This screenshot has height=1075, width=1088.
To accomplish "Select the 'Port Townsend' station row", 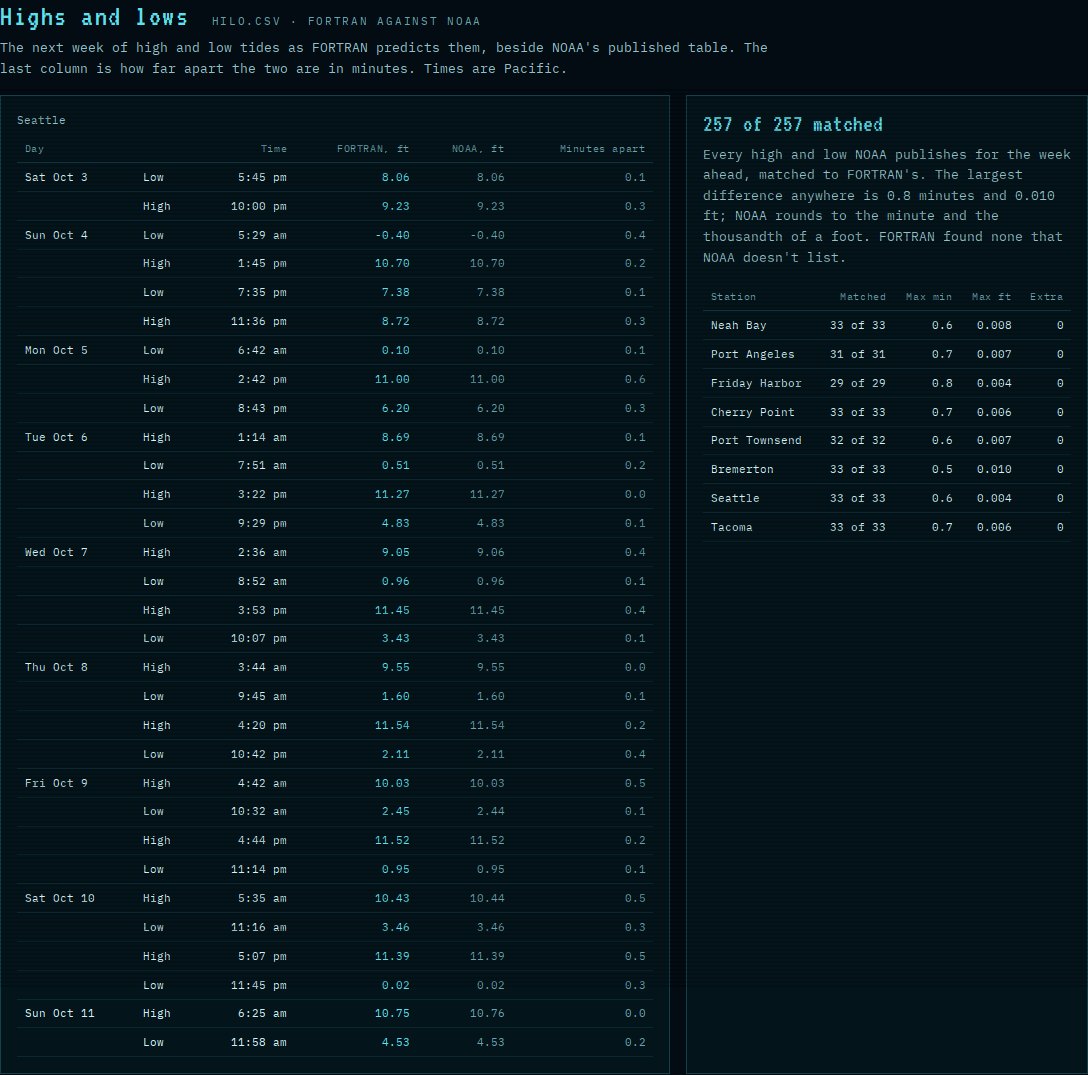I will coord(887,440).
